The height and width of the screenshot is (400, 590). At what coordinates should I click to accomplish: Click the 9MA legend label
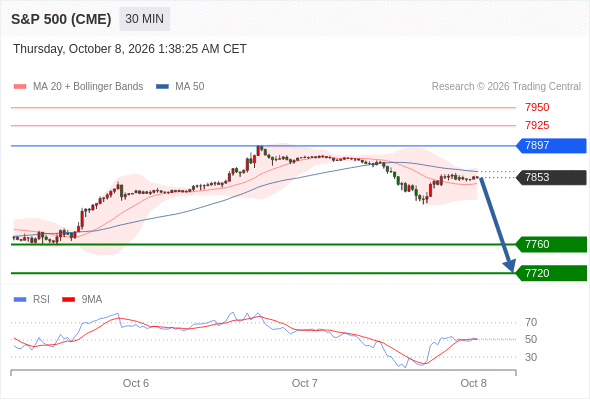tap(92, 300)
